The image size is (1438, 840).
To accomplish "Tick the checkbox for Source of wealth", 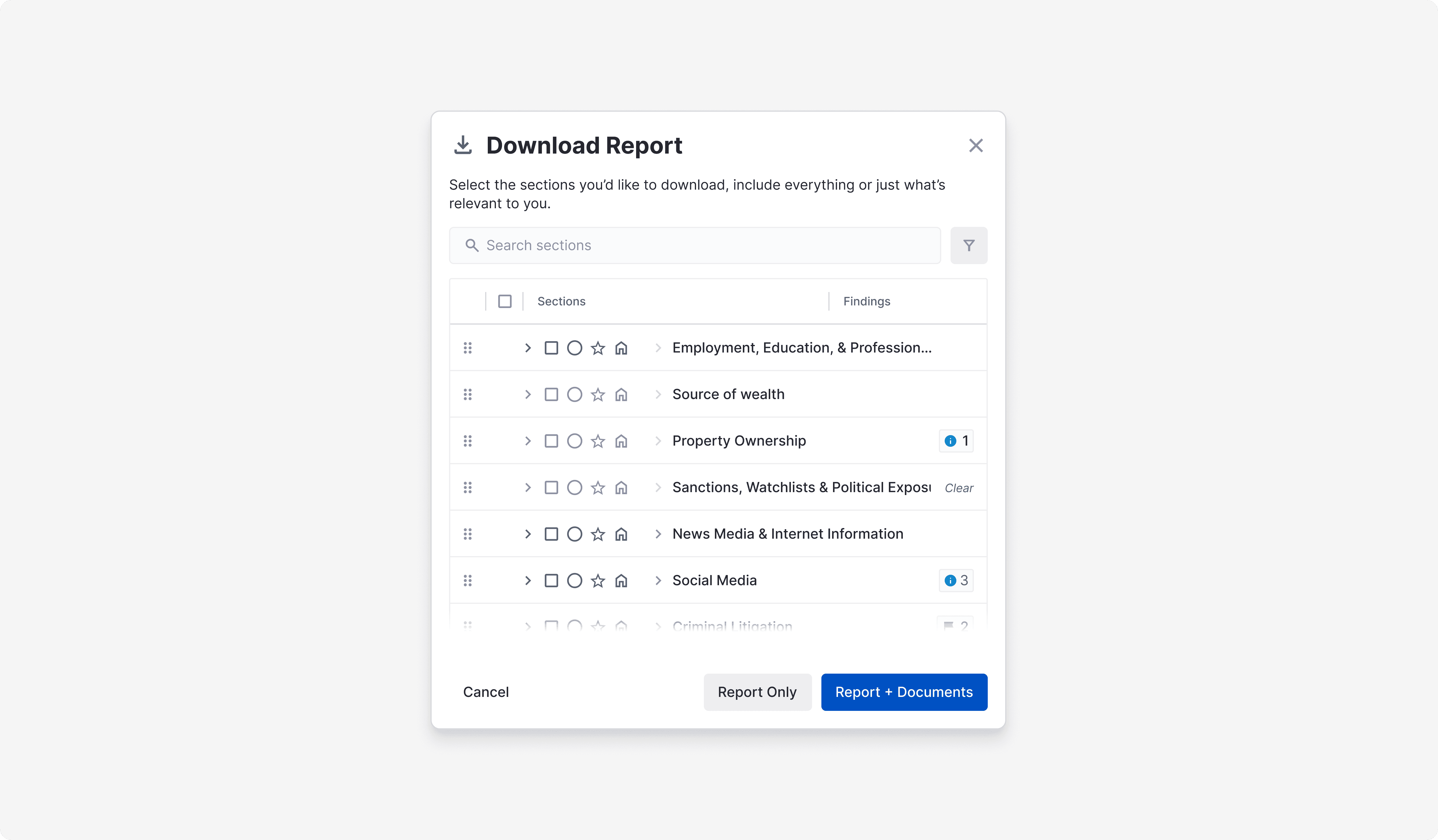I will pos(551,394).
